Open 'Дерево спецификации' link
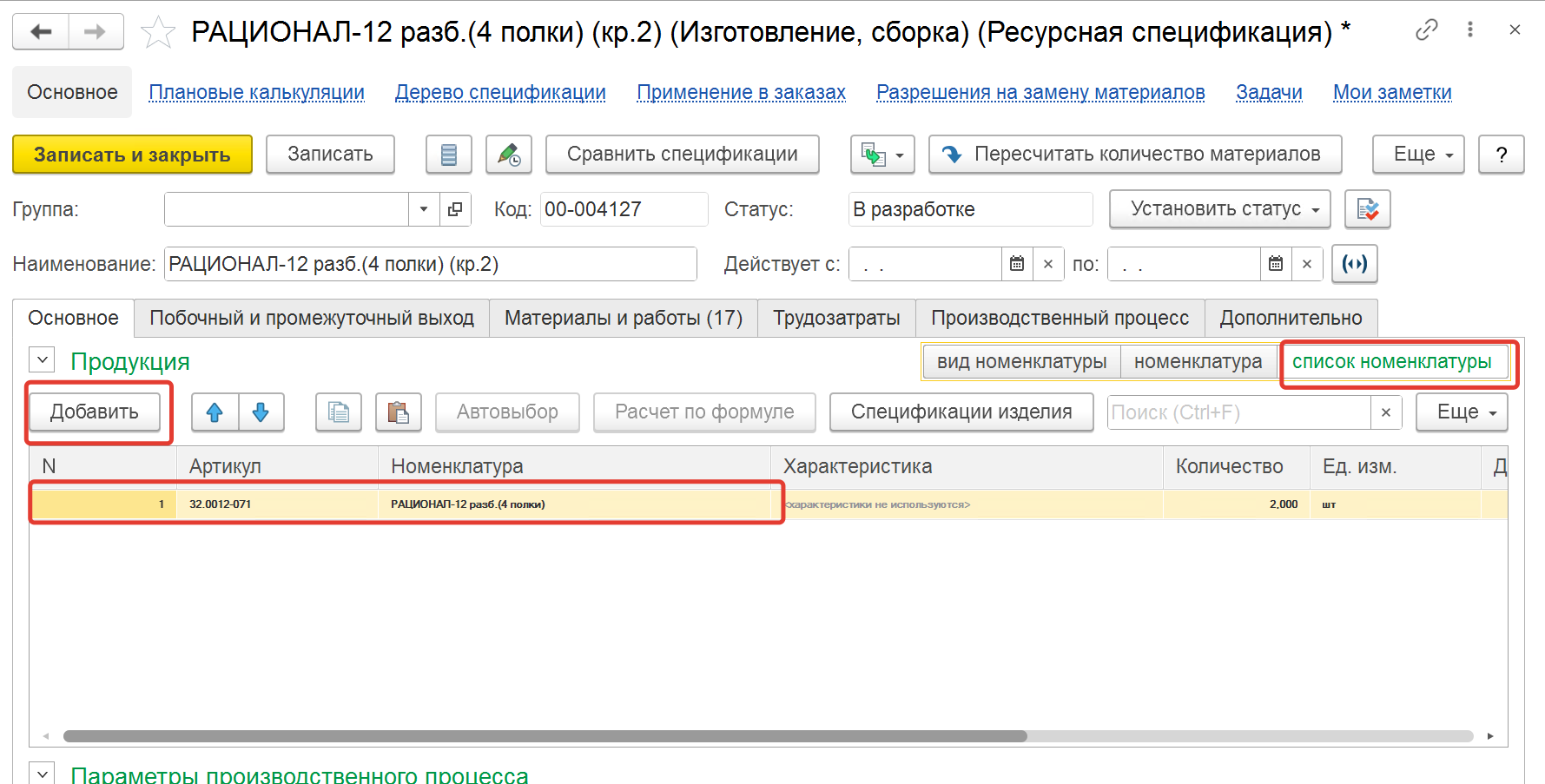Image resolution: width=1545 pixels, height=784 pixels. 500,93
